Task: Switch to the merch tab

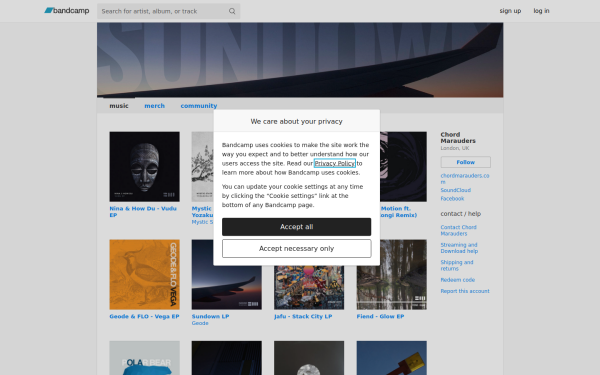Action: click(x=154, y=106)
